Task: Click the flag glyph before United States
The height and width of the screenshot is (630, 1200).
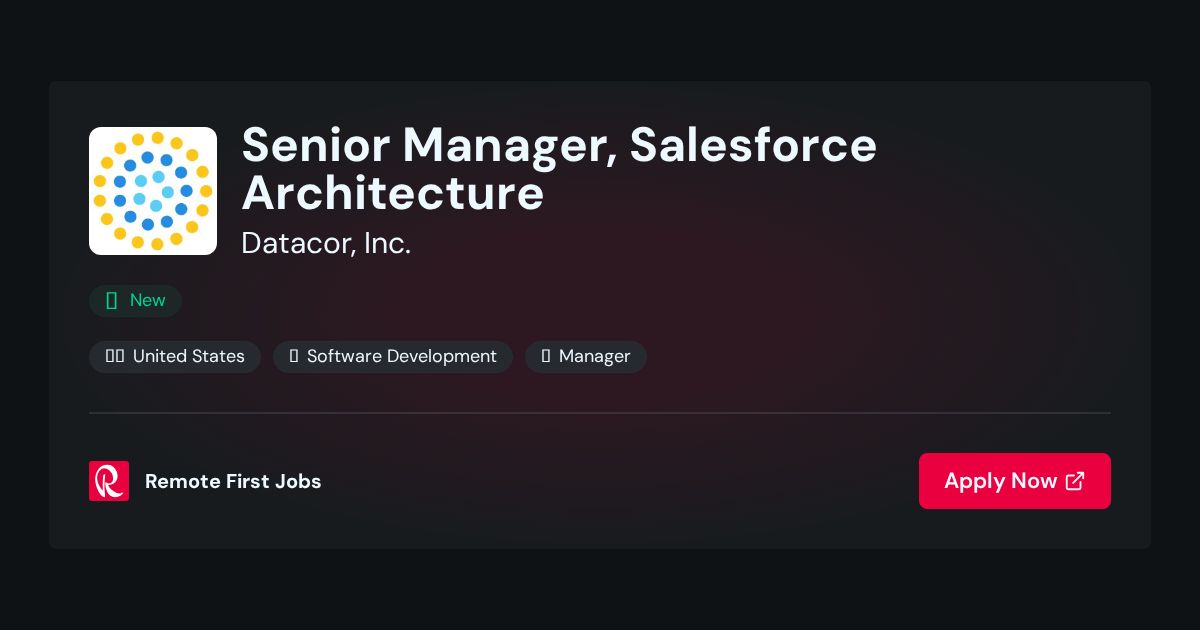Action: click(x=115, y=356)
